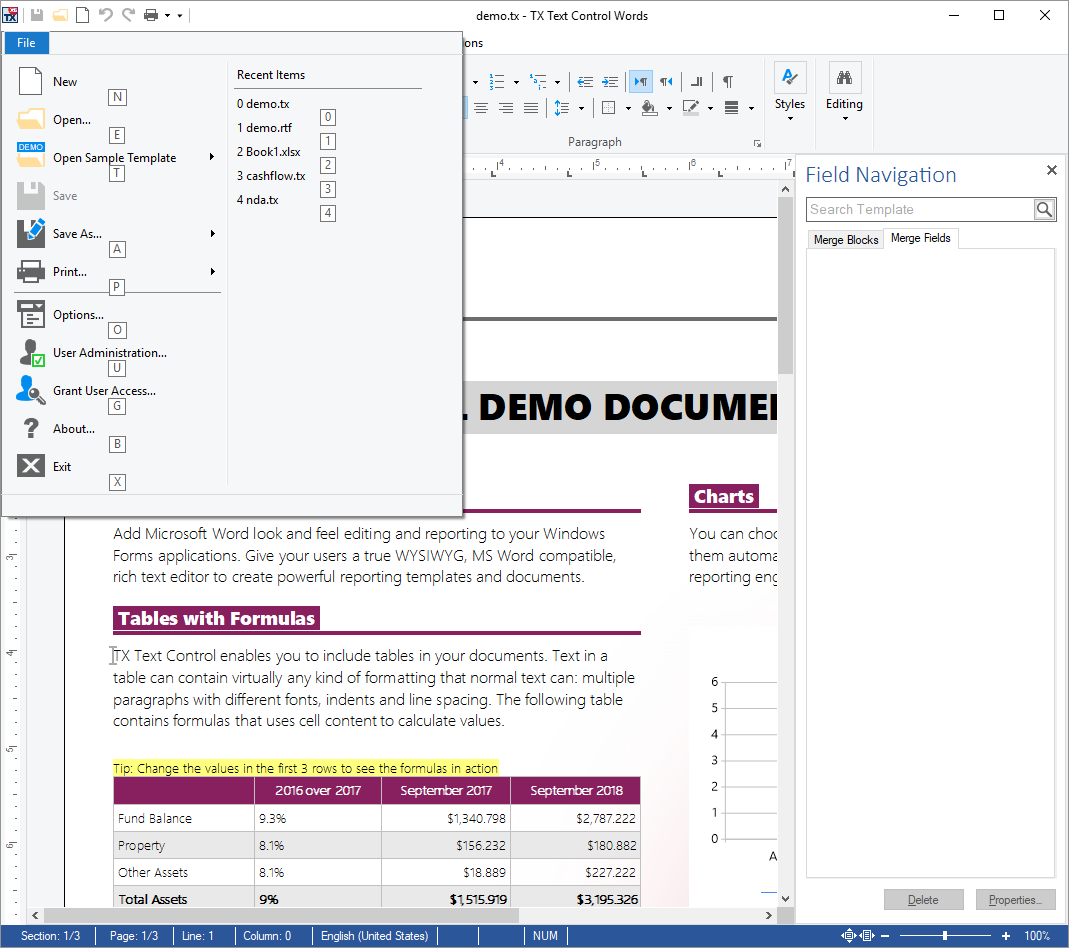Select the text shading paint bucket icon

[649, 108]
